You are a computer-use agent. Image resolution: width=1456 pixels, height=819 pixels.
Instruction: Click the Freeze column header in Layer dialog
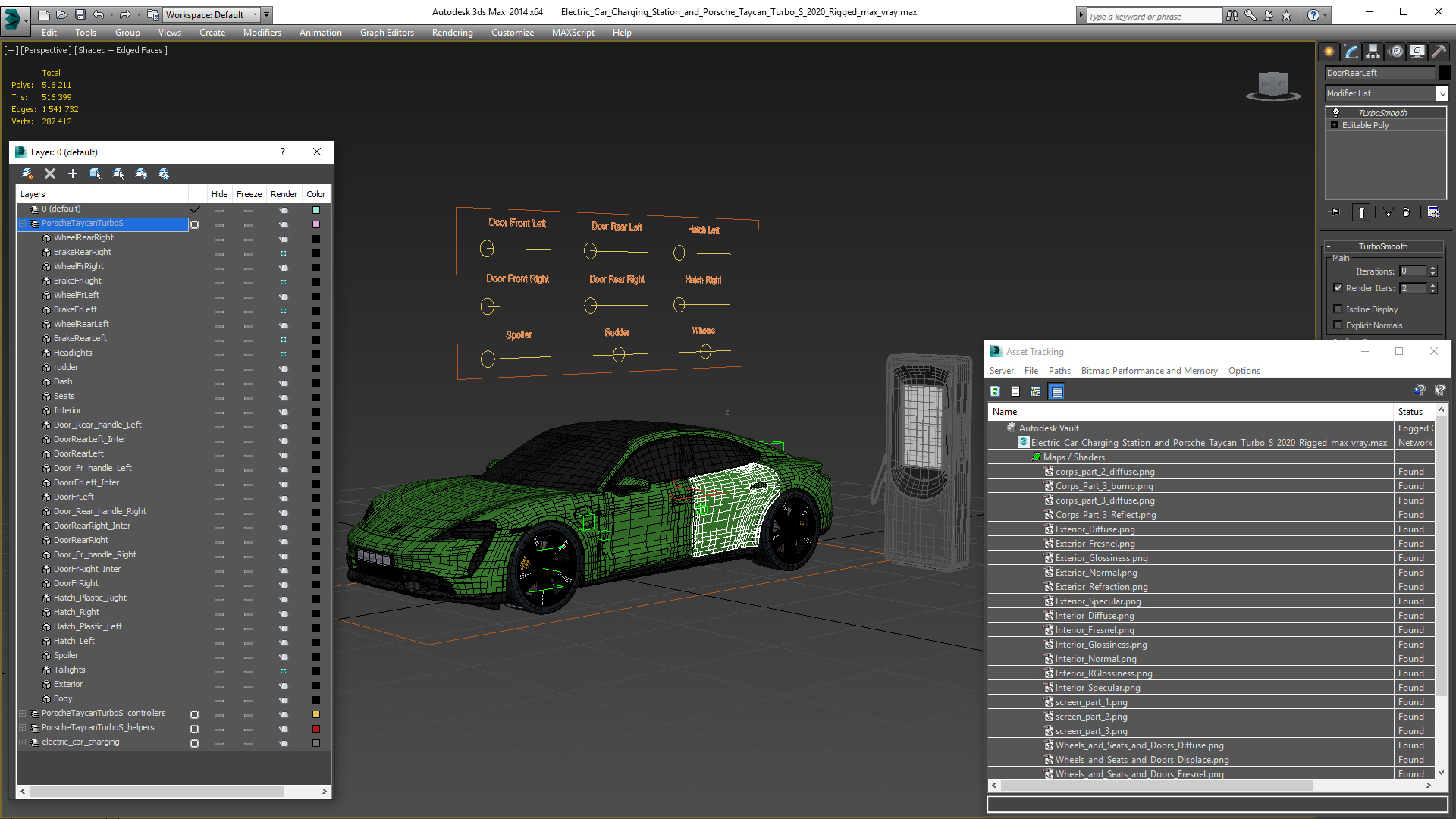coord(249,194)
